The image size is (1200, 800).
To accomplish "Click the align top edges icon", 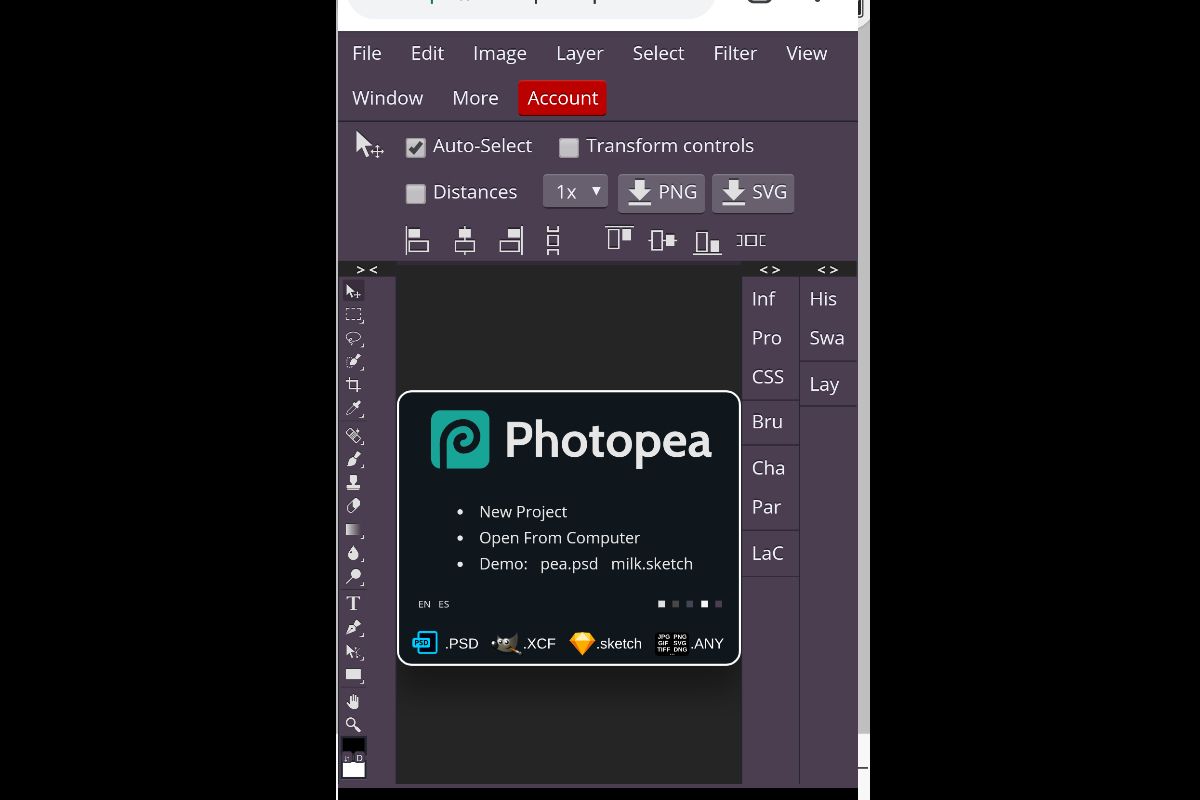I will pos(619,238).
